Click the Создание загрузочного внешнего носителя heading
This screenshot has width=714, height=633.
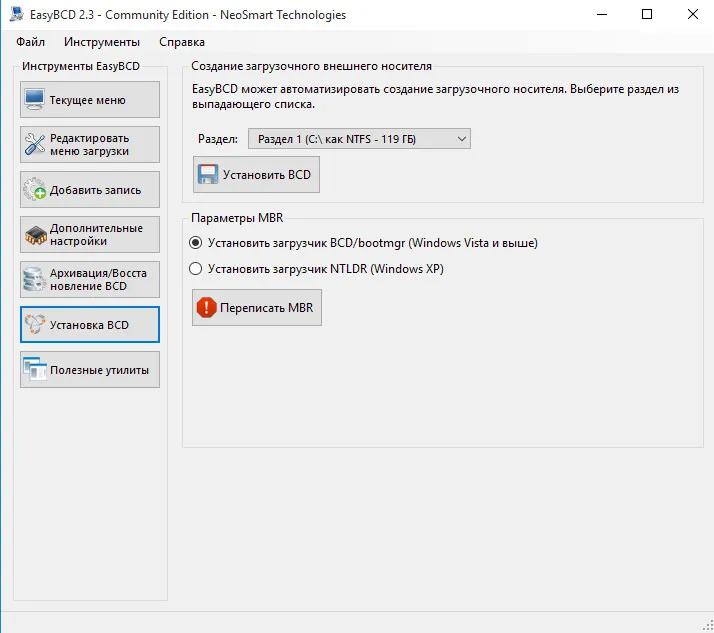pos(311,66)
